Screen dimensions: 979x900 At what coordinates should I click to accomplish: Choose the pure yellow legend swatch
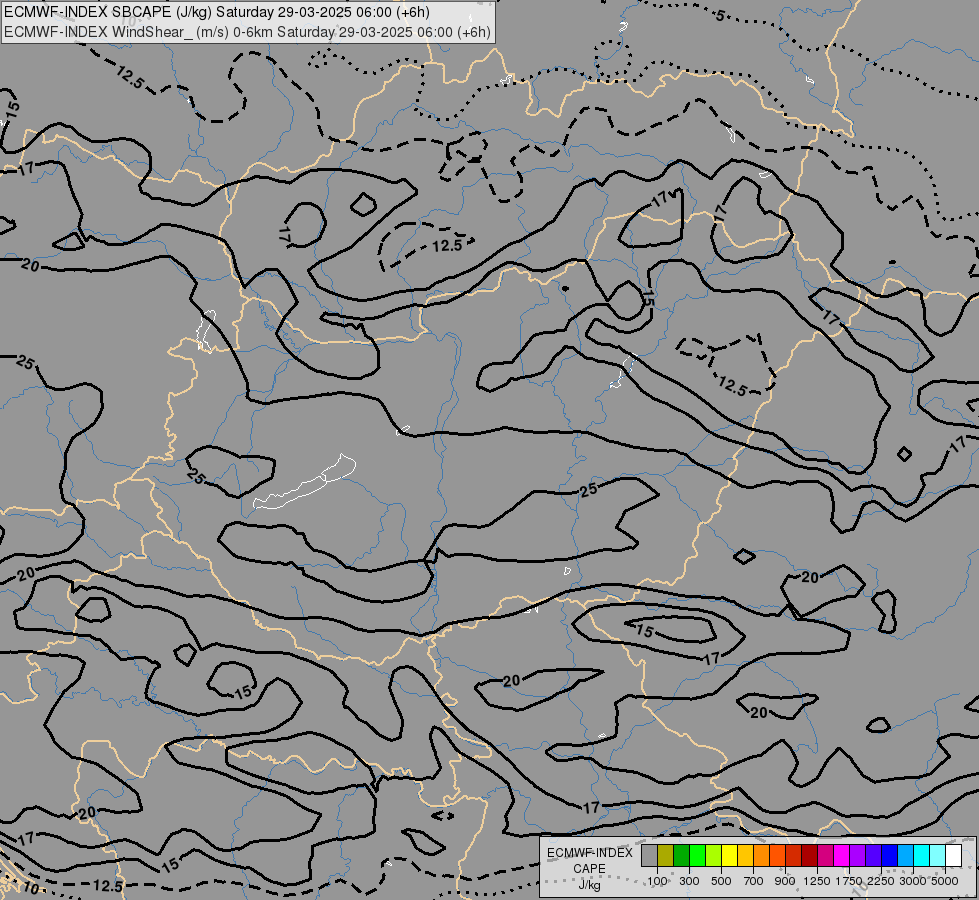pos(729,856)
